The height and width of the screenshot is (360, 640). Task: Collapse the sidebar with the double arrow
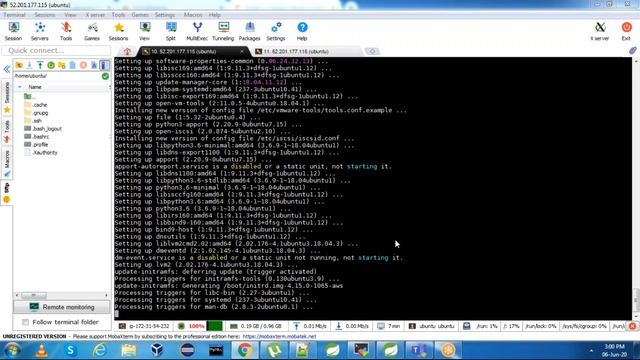click(x=7, y=69)
